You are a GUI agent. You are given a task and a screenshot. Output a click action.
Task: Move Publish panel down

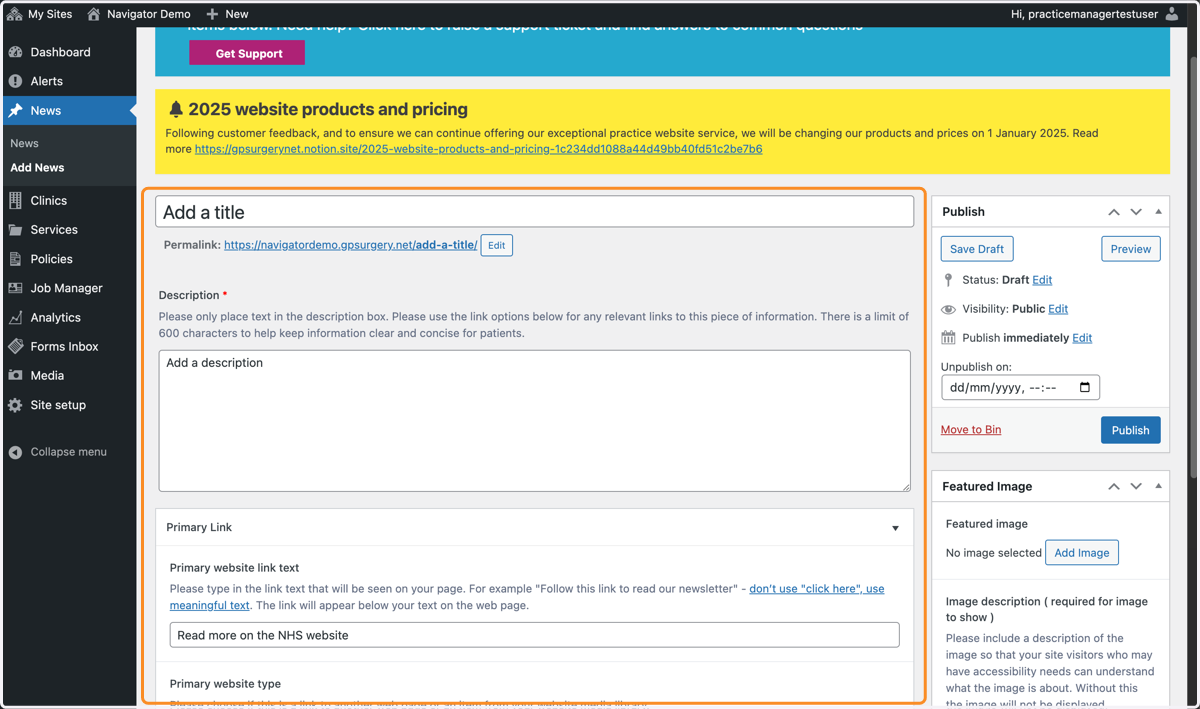coord(1136,212)
